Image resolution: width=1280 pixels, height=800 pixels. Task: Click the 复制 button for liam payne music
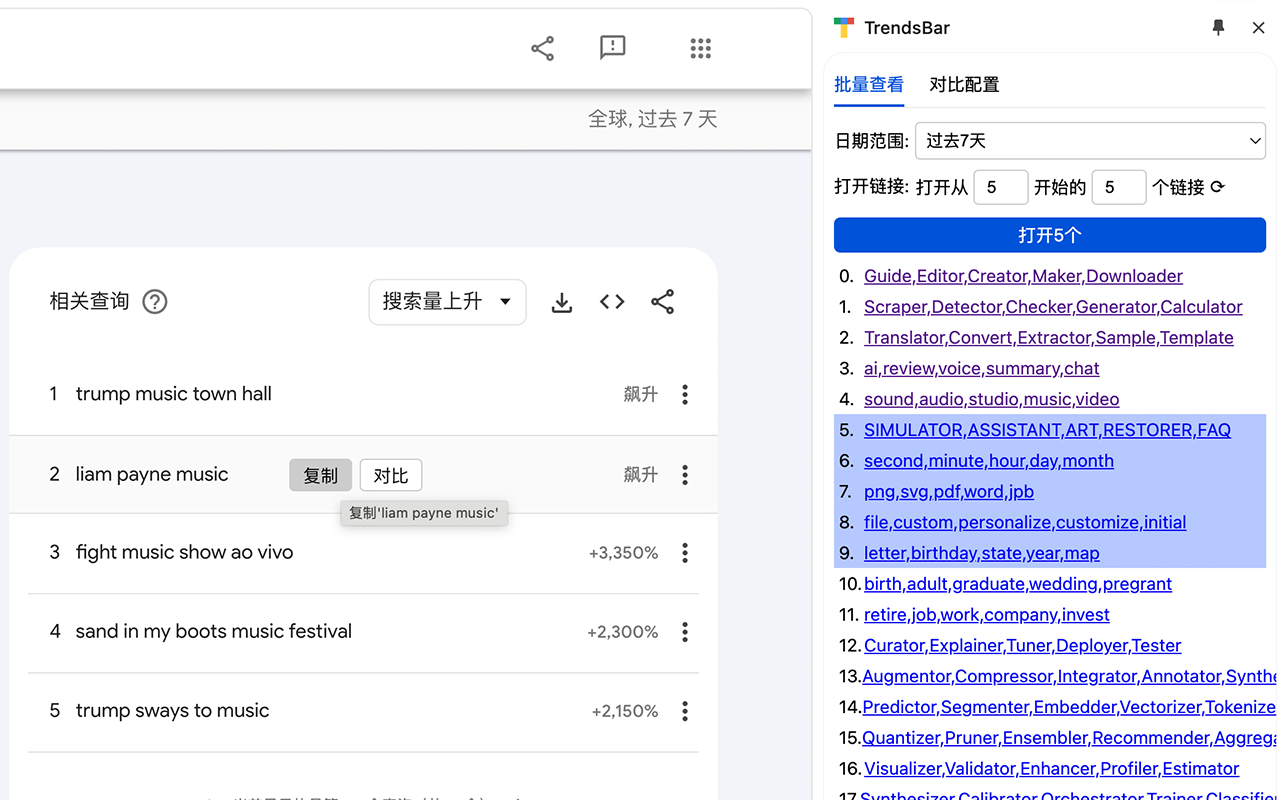coord(321,475)
